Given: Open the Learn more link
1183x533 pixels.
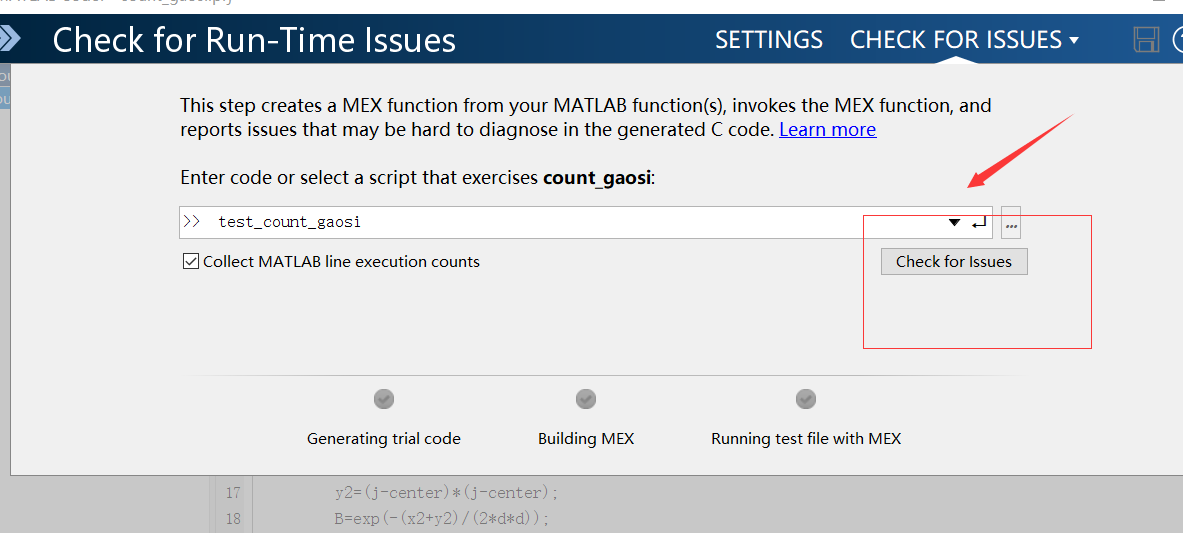Looking at the screenshot, I should point(827,129).
